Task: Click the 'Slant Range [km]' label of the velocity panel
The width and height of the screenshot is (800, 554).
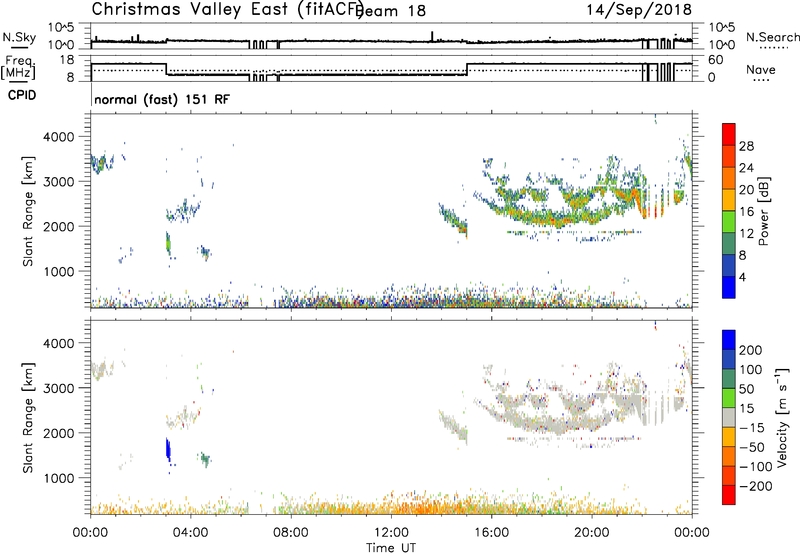Action: click(x=28, y=417)
